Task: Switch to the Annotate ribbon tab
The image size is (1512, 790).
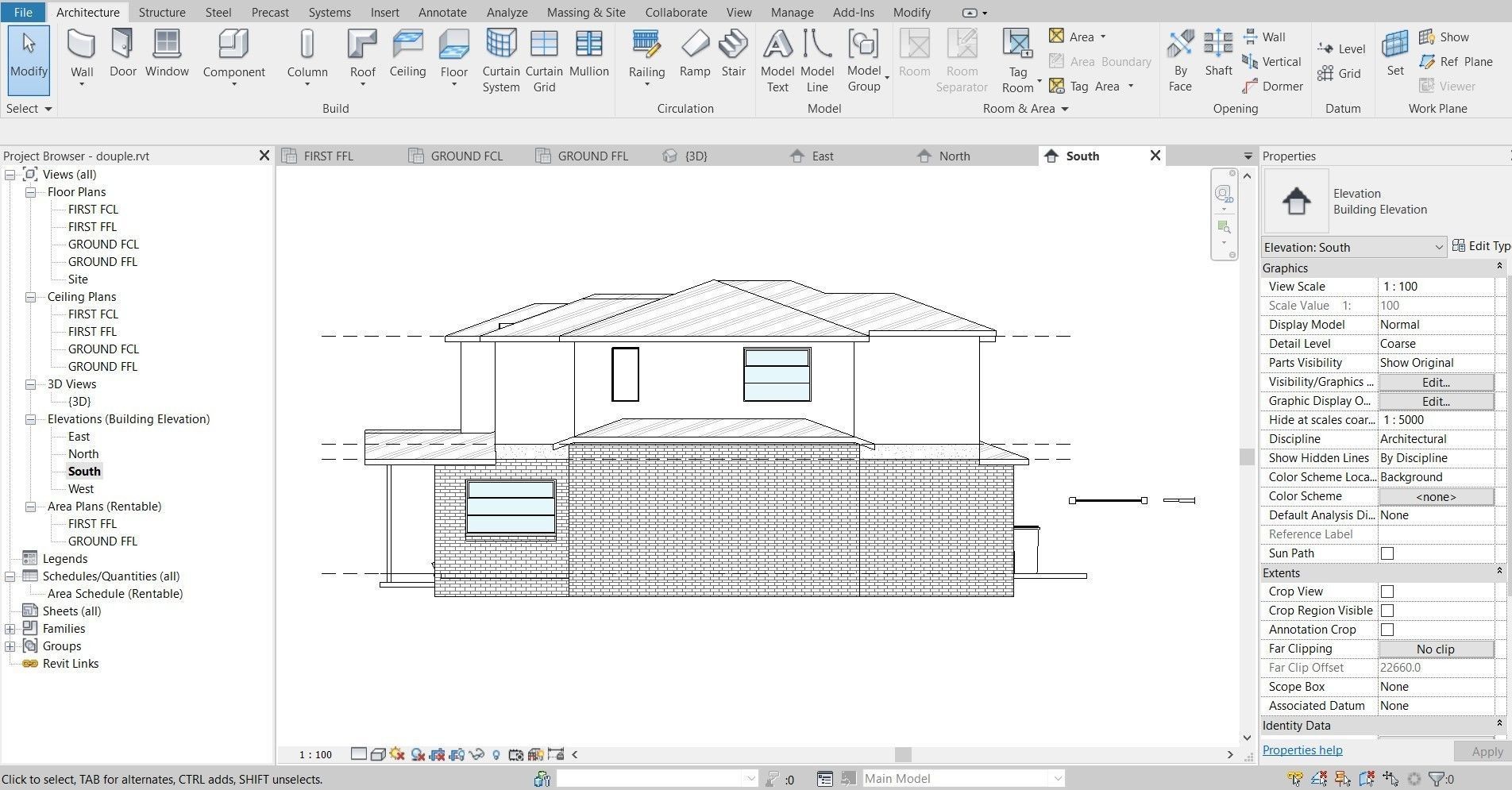Action: 442,12
